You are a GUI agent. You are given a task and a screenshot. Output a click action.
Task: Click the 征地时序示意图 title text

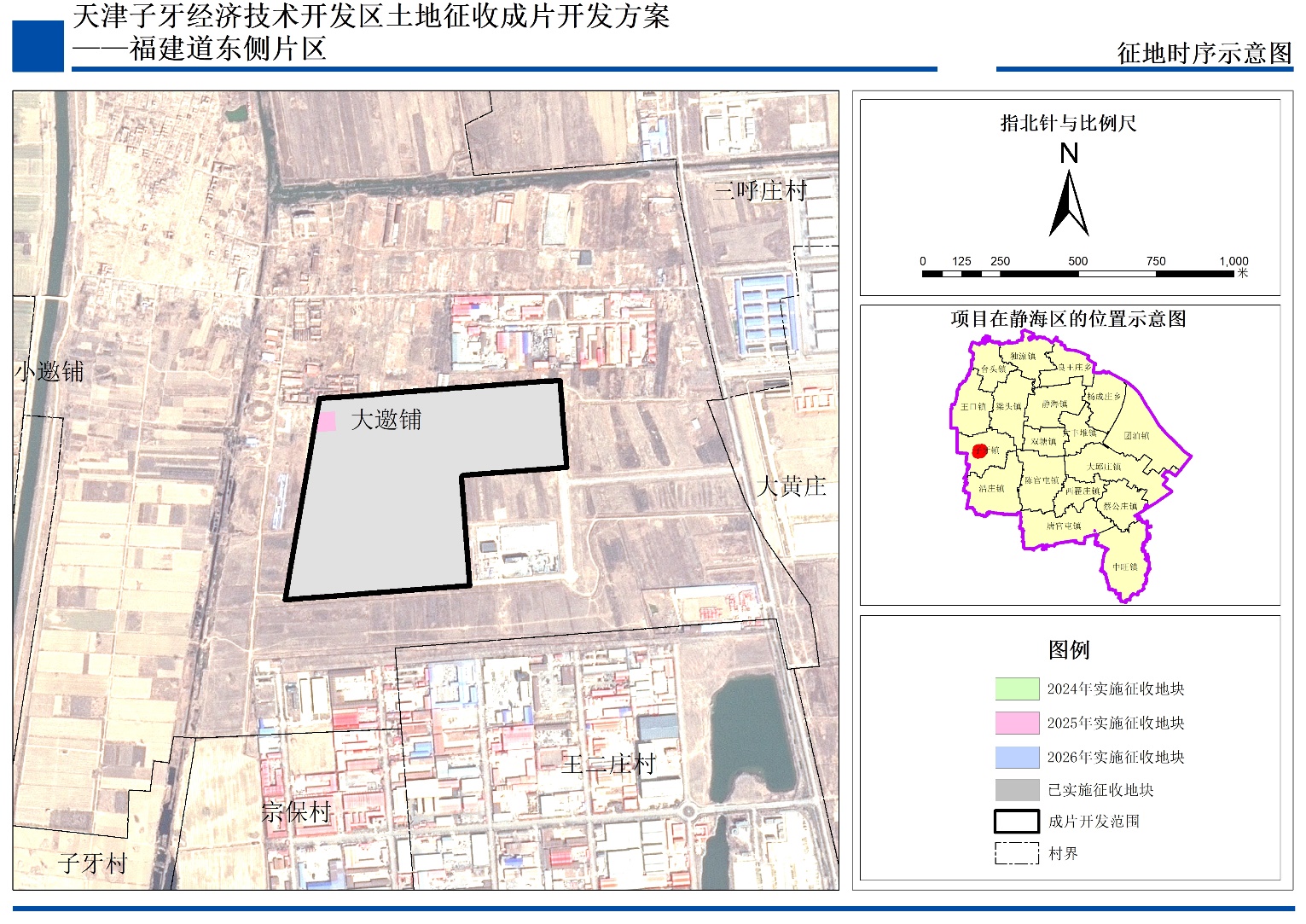pos(1204,53)
